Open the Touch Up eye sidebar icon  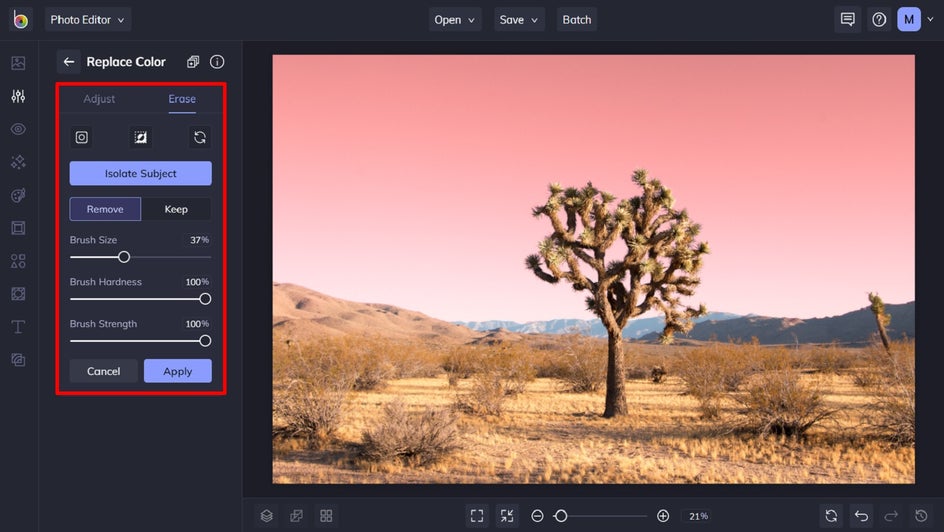(x=18, y=129)
